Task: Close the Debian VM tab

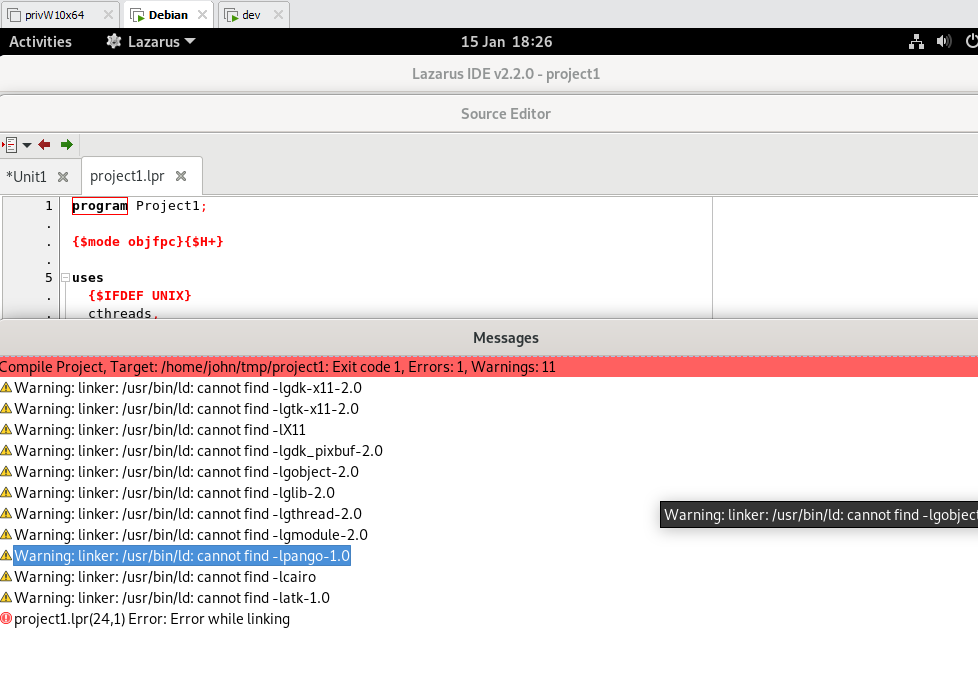Action: [x=202, y=14]
